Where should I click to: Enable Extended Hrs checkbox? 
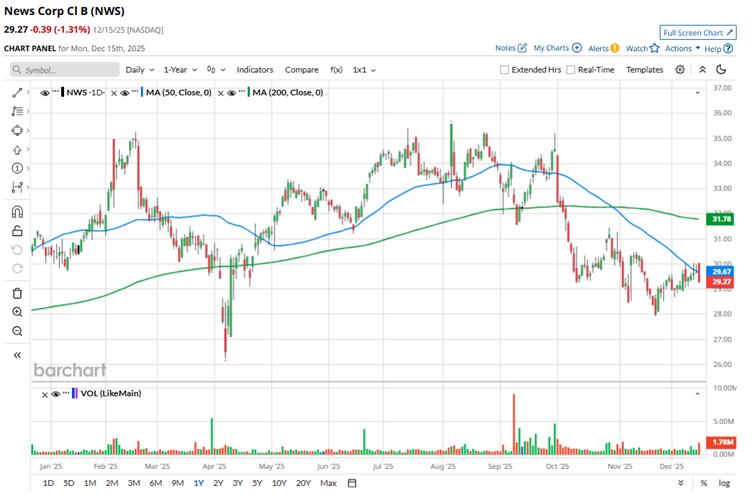(x=504, y=70)
